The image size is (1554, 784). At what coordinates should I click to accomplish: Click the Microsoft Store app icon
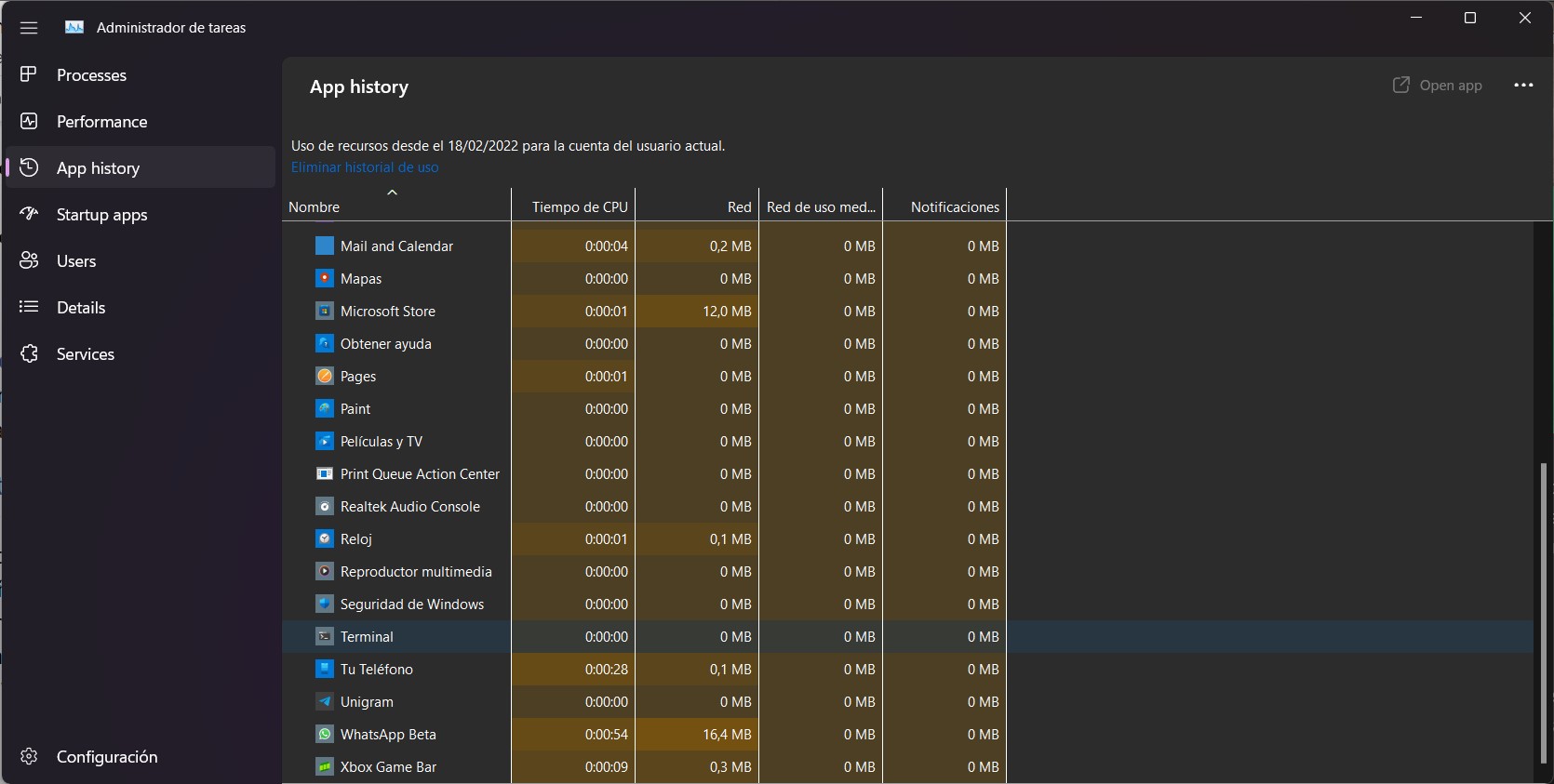coord(325,311)
